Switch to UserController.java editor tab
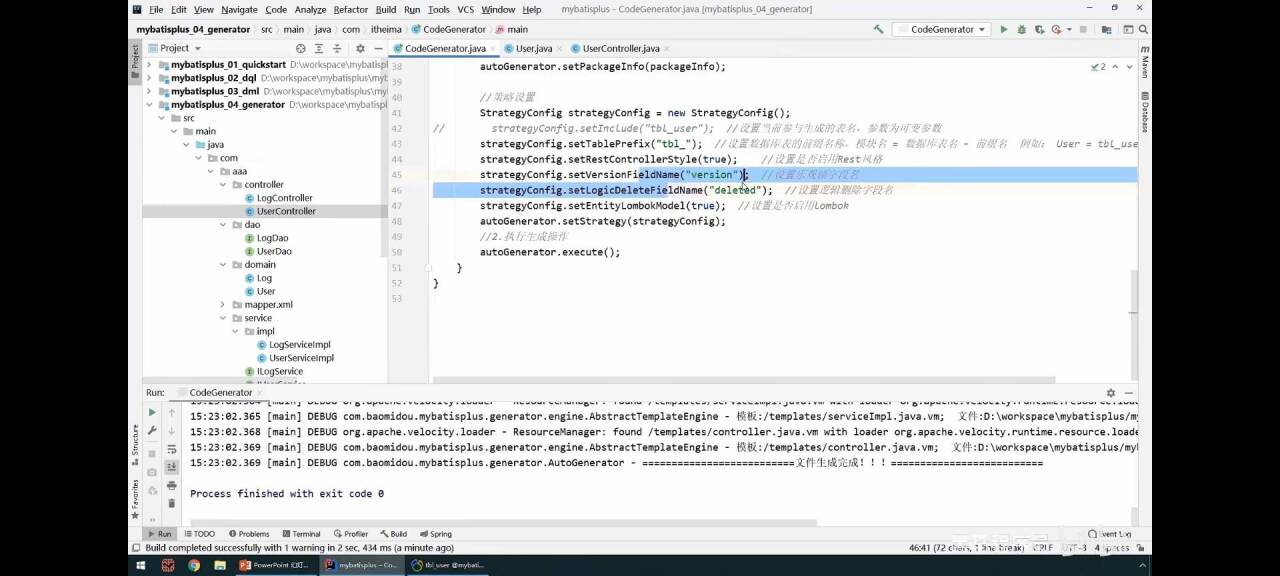 point(621,48)
